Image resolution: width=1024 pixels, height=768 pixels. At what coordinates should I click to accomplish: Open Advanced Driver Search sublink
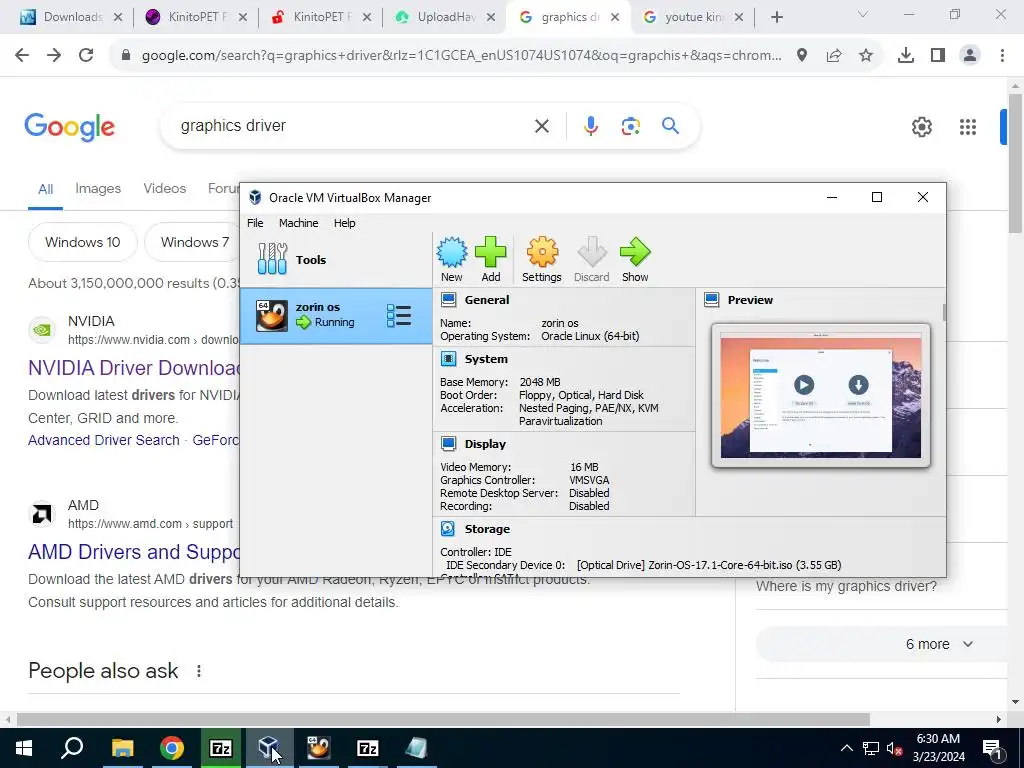click(x=104, y=440)
